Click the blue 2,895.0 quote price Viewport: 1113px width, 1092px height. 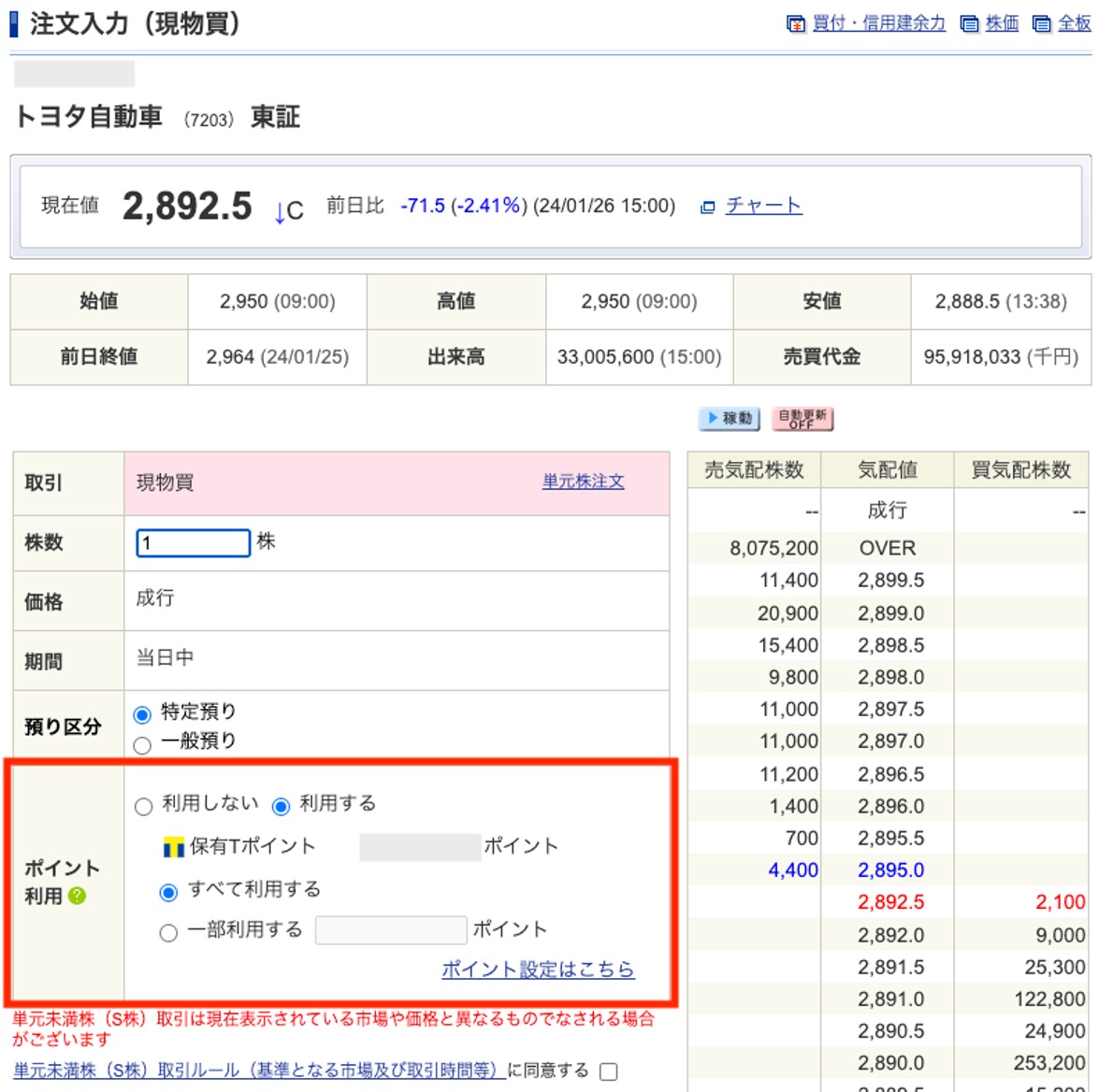(x=890, y=869)
